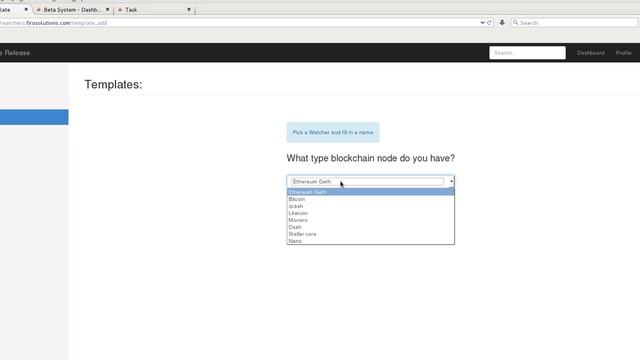Screen dimensions: 640x360
Task: Select Dash node type
Action: (x=371, y=227)
